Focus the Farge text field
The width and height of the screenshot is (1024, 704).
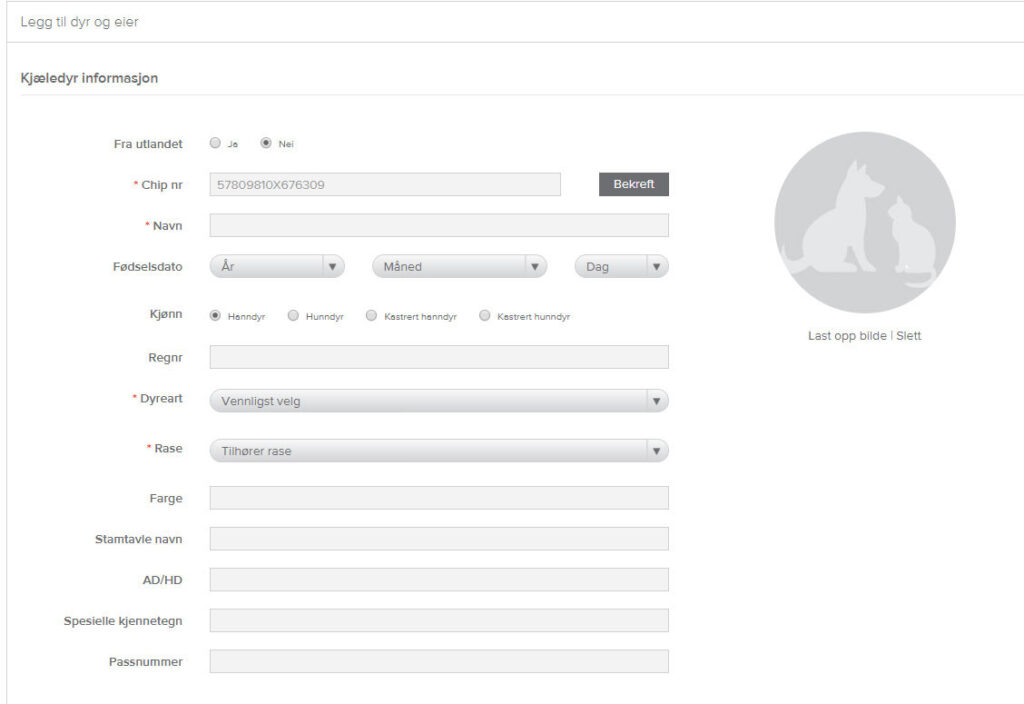pyautogui.click(x=438, y=498)
